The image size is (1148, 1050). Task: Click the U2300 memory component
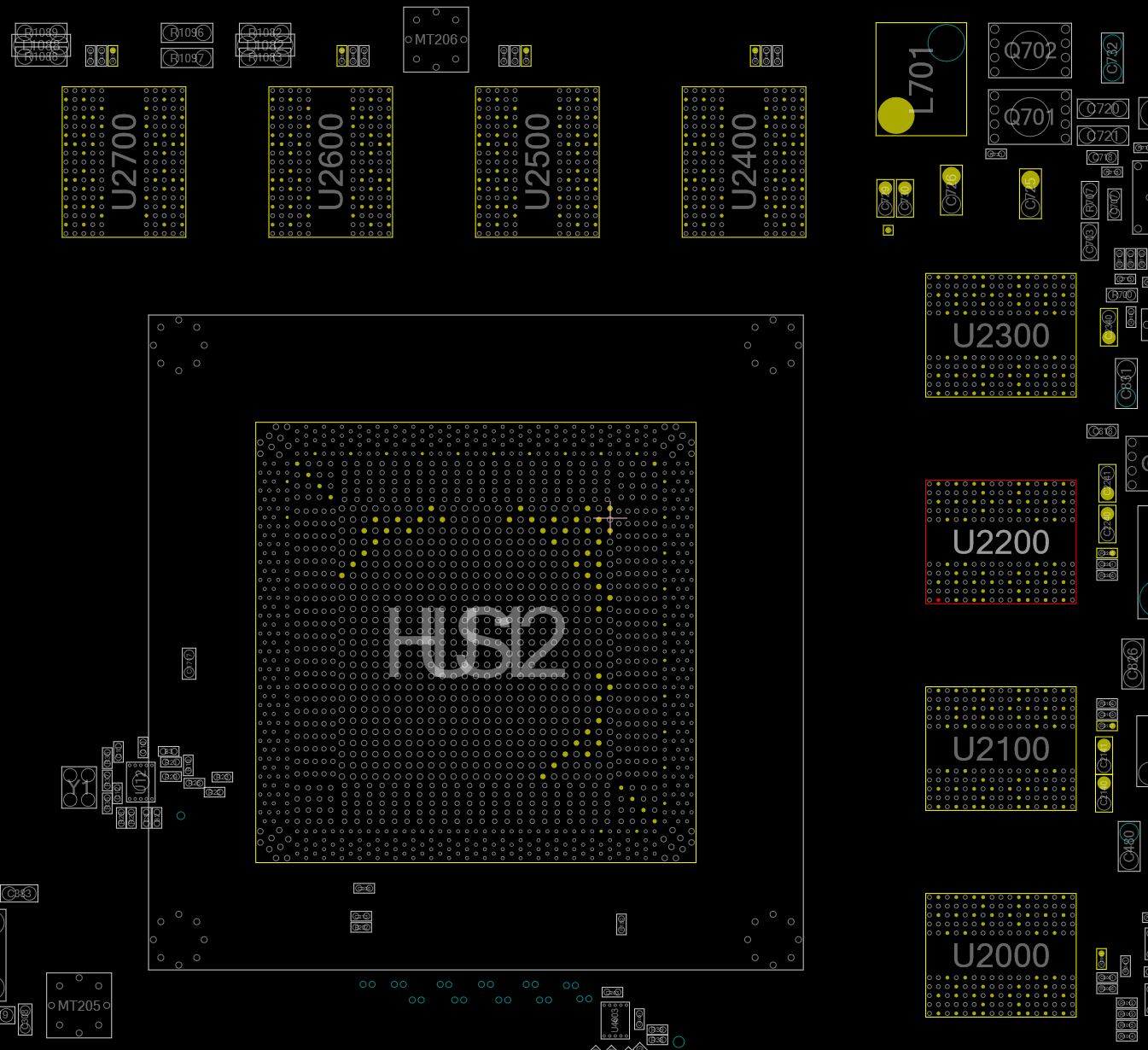click(1000, 335)
